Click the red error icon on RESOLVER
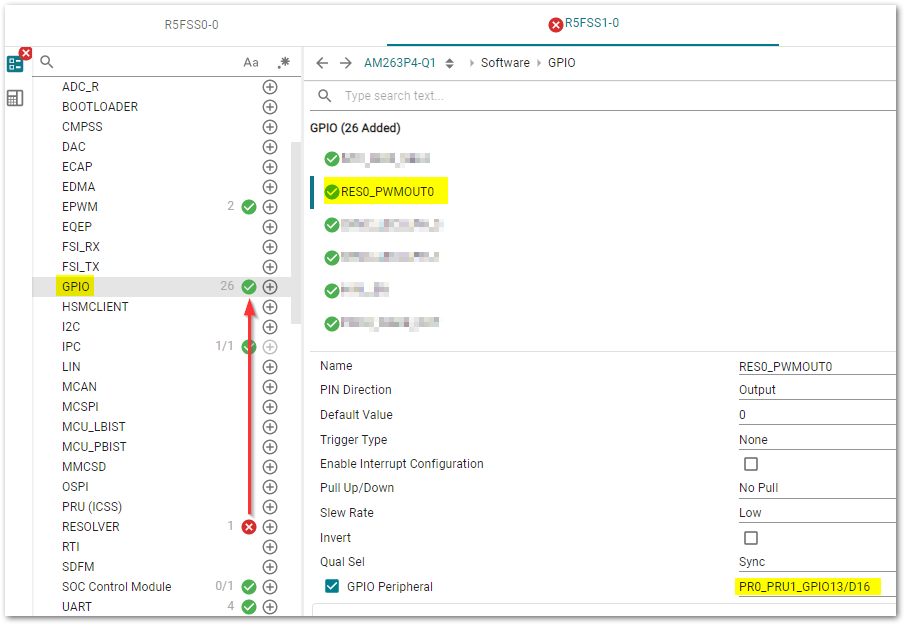The width and height of the screenshot is (905, 625). coord(249,527)
